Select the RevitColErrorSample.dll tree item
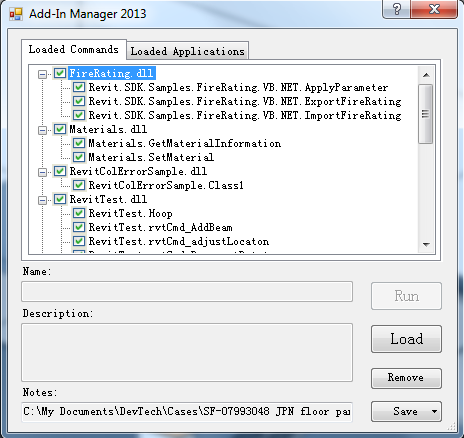464x438 pixels. [138, 171]
